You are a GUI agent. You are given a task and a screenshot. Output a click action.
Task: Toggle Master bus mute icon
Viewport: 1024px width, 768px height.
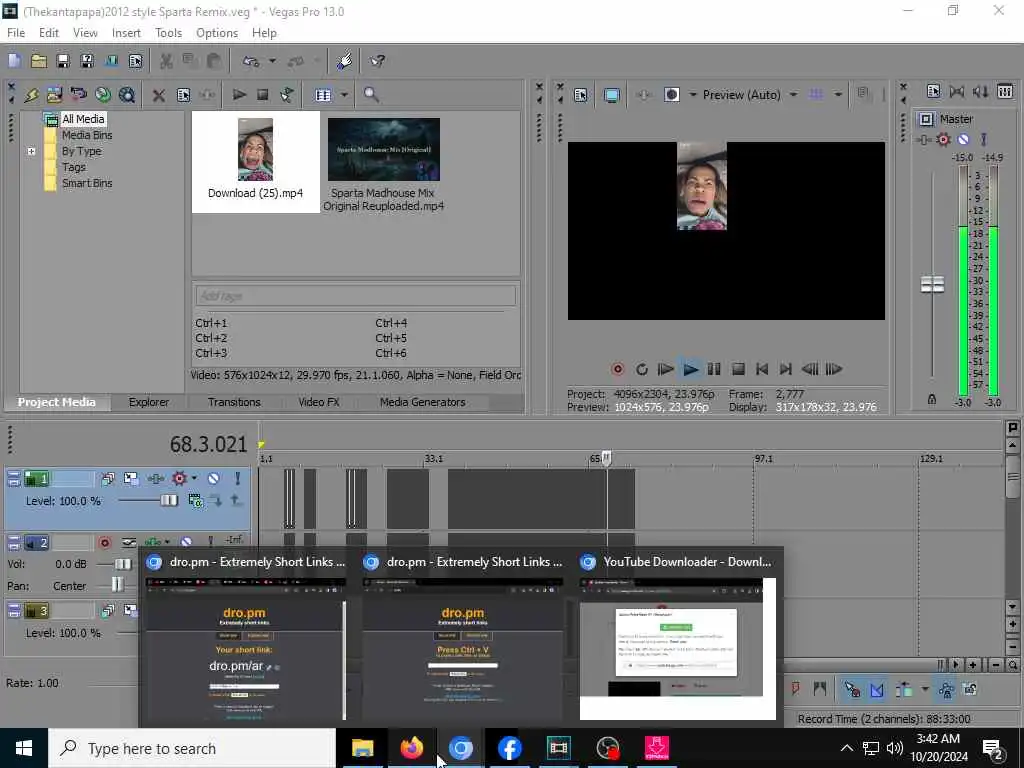pos(963,139)
